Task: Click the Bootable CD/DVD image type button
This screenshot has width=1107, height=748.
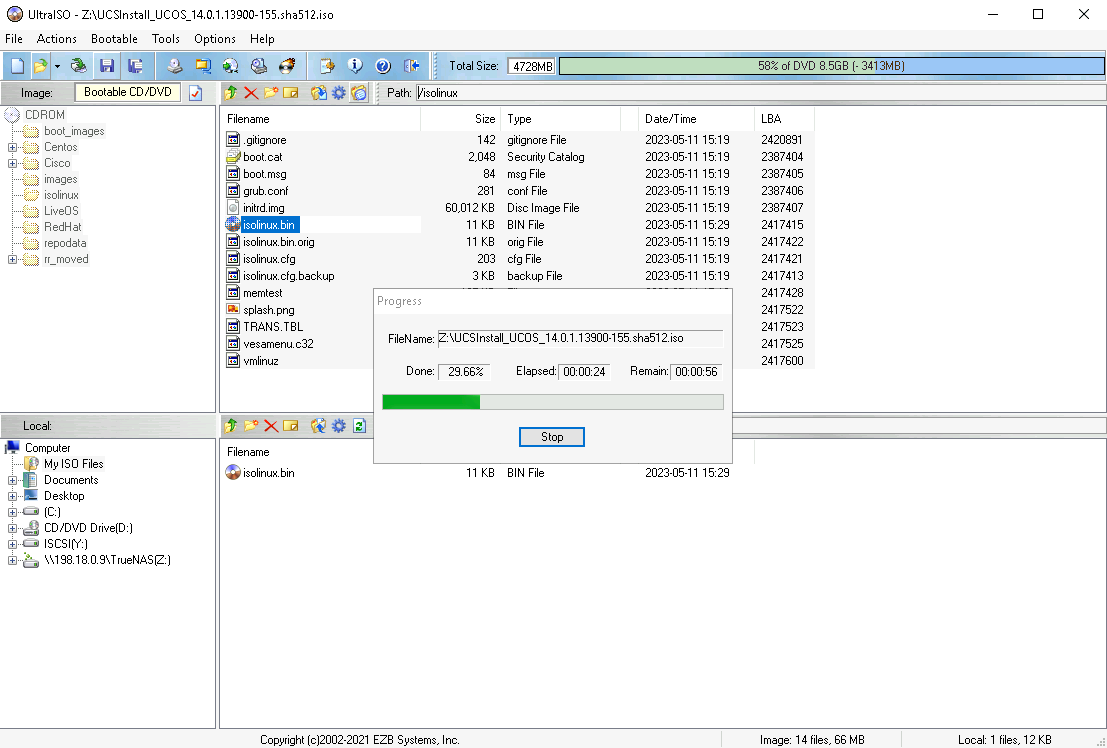Action: tap(127, 93)
